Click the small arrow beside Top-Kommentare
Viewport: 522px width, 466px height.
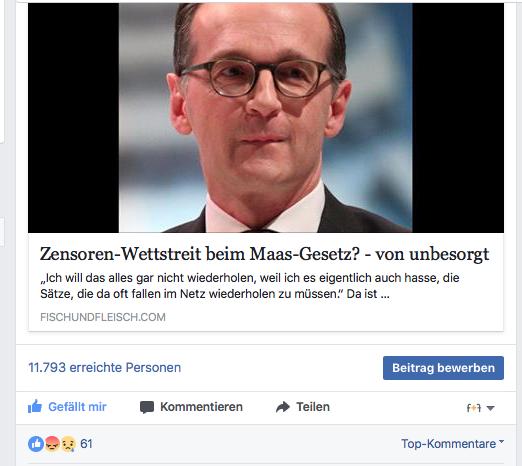tap(501, 441)
